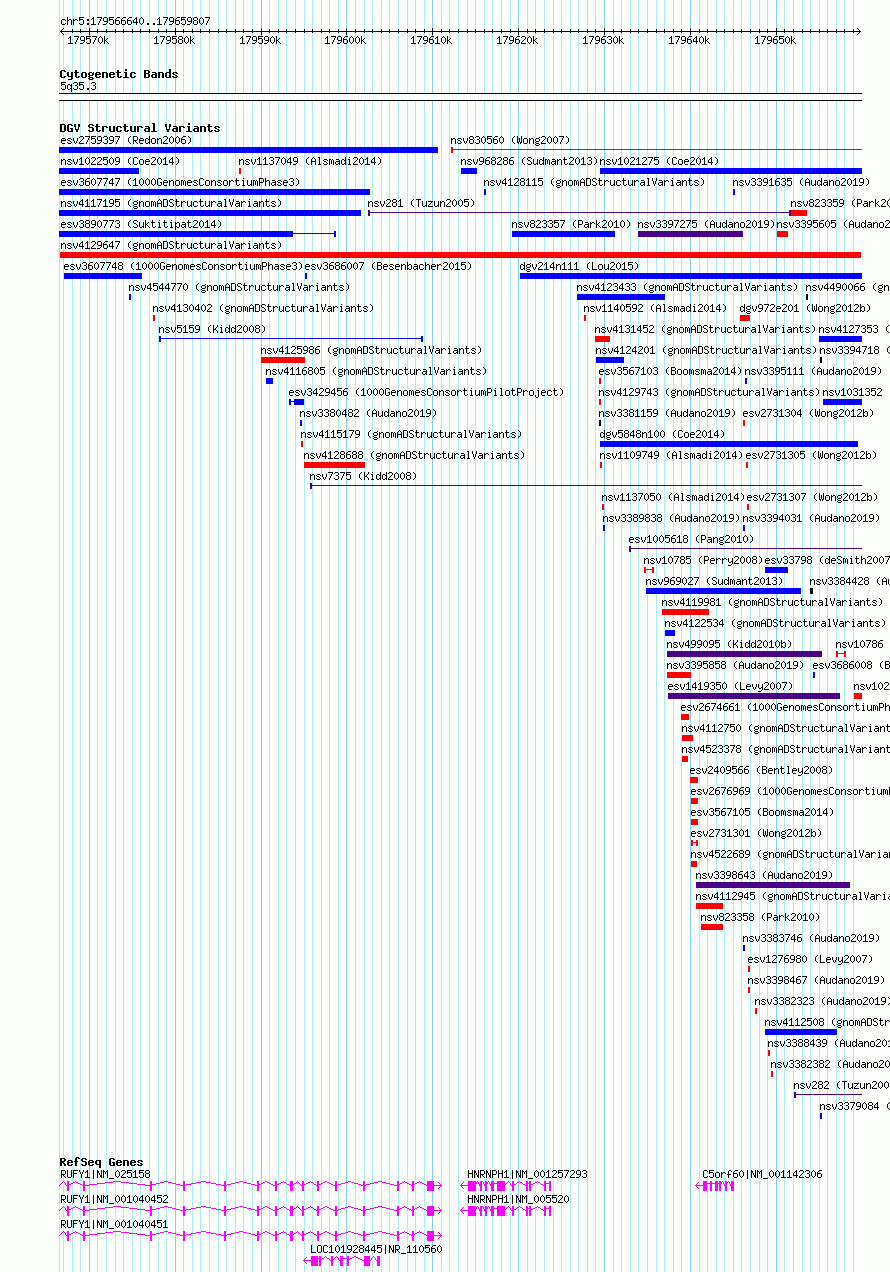Select nsv3383746 (Audano2019) label
The width and height of the screenshot is (890, 1272).
click(x=811, y=938)
